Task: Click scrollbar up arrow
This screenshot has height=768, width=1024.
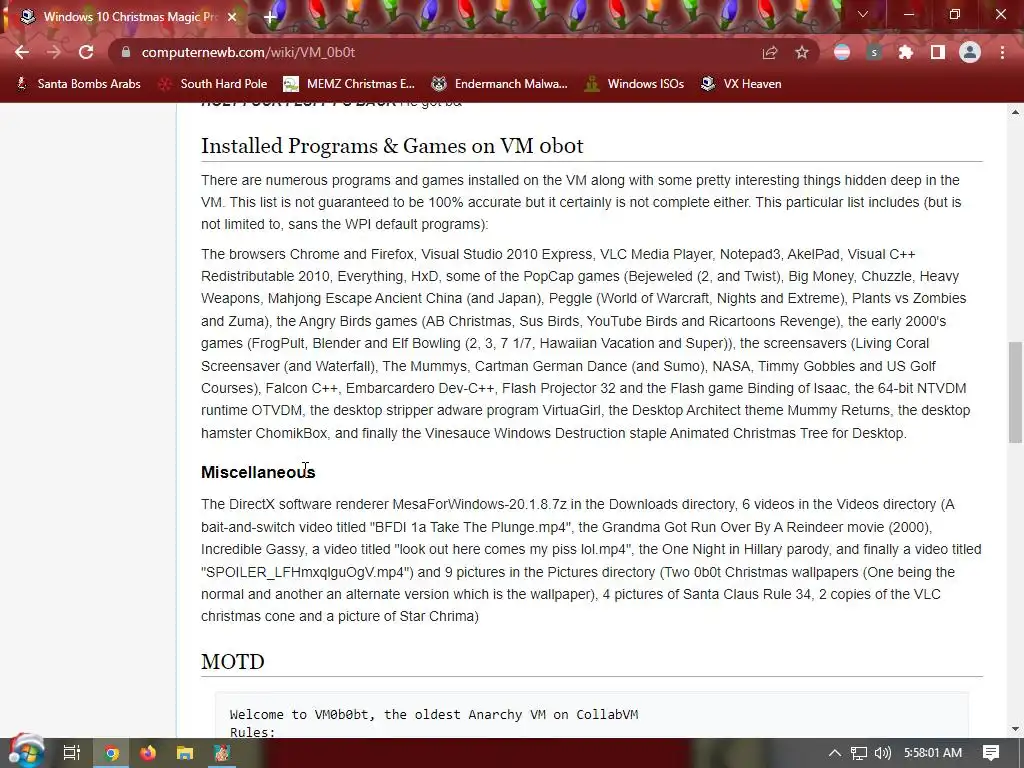Action: [1015, 112]
